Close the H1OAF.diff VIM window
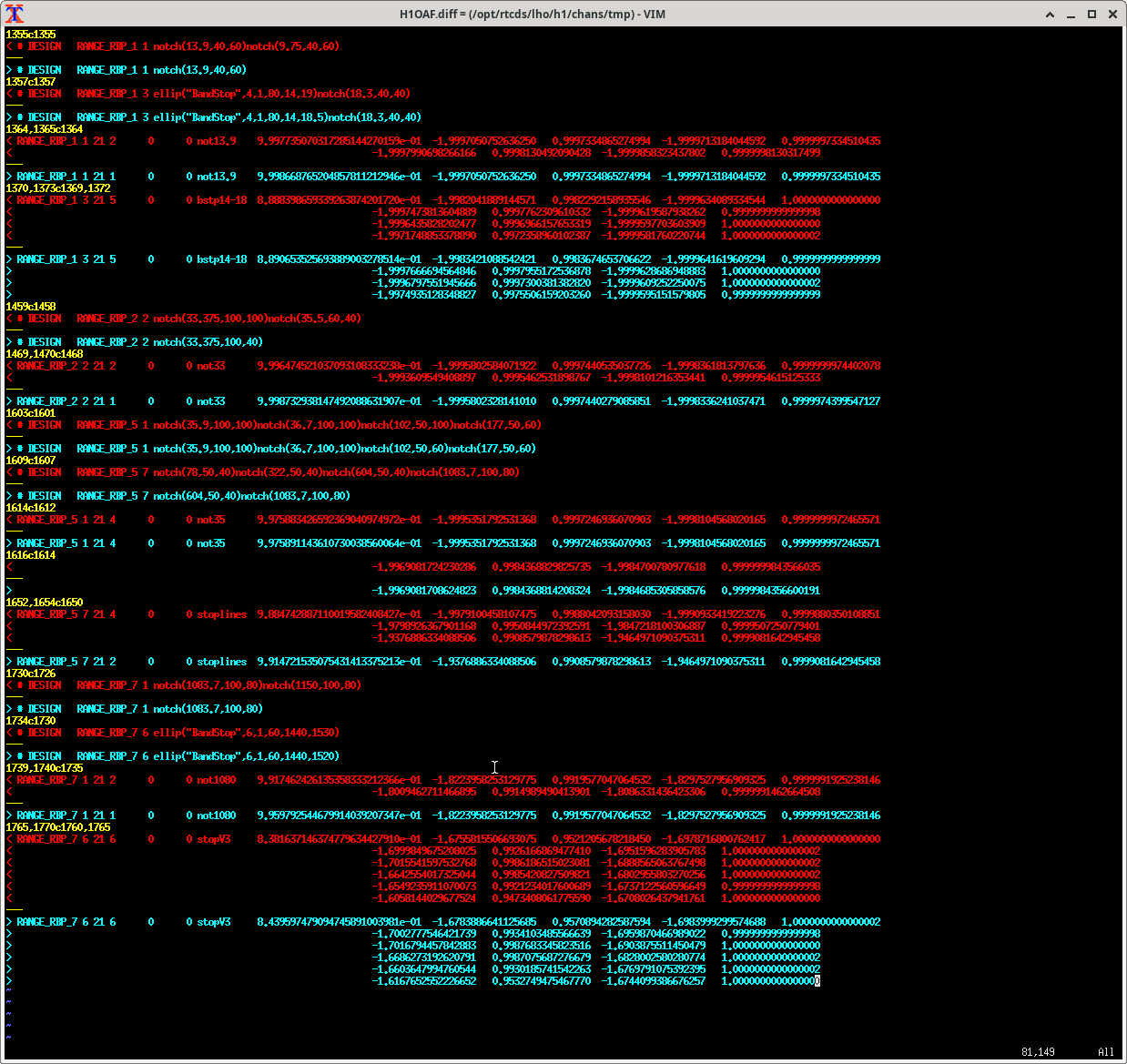The image size is (1127, 1064). coord(1112,14)
